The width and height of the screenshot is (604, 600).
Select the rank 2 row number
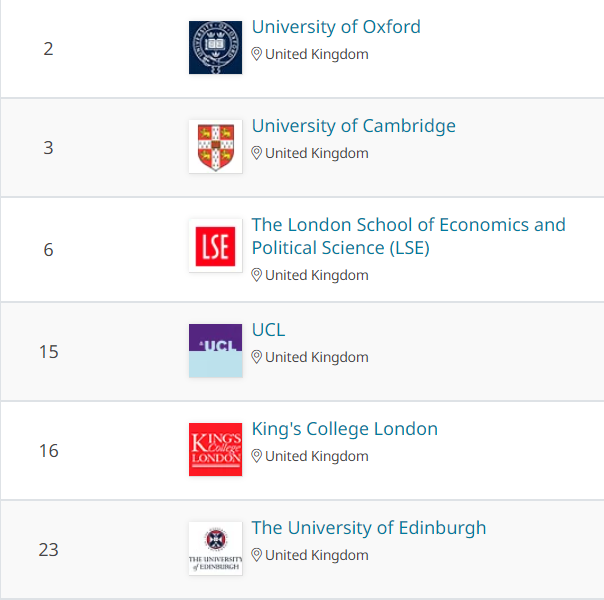(48, 49)
